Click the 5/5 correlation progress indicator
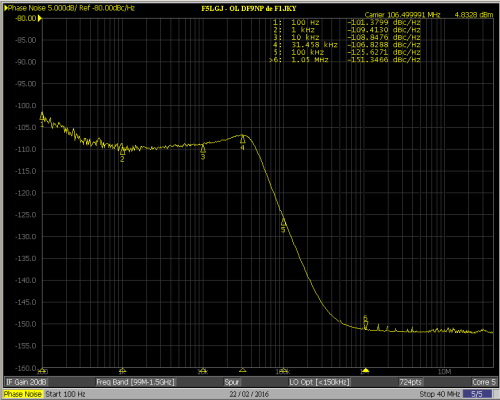Viewport: 500px width, 400px height. click(x=476, y=394)
